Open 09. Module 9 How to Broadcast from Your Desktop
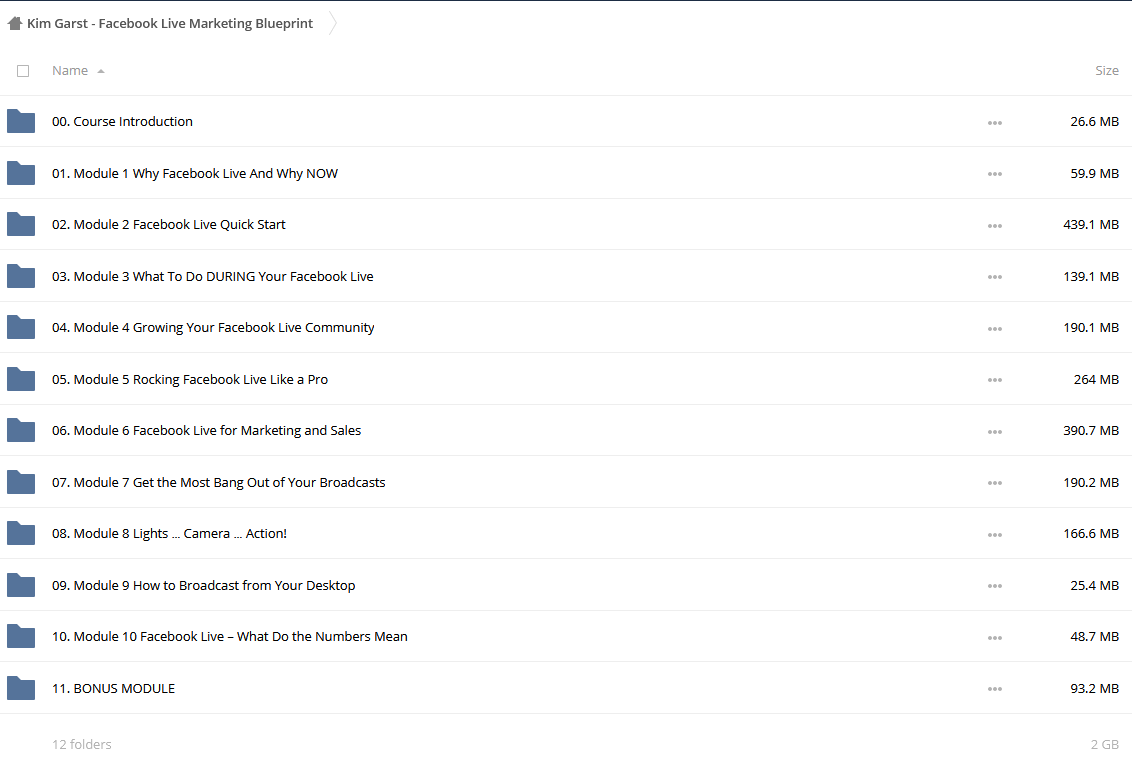 pyautogui.click(x=204, y=585)
